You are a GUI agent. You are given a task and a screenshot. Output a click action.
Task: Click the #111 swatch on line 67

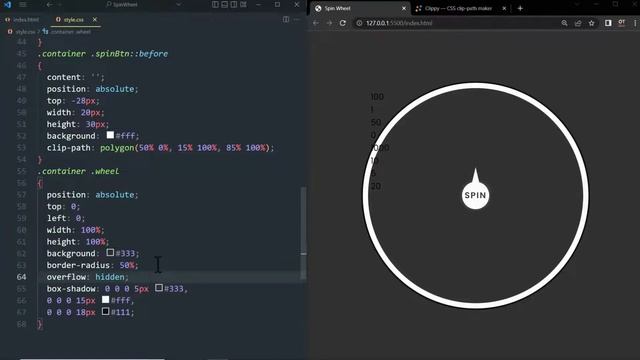coord(105,311)
